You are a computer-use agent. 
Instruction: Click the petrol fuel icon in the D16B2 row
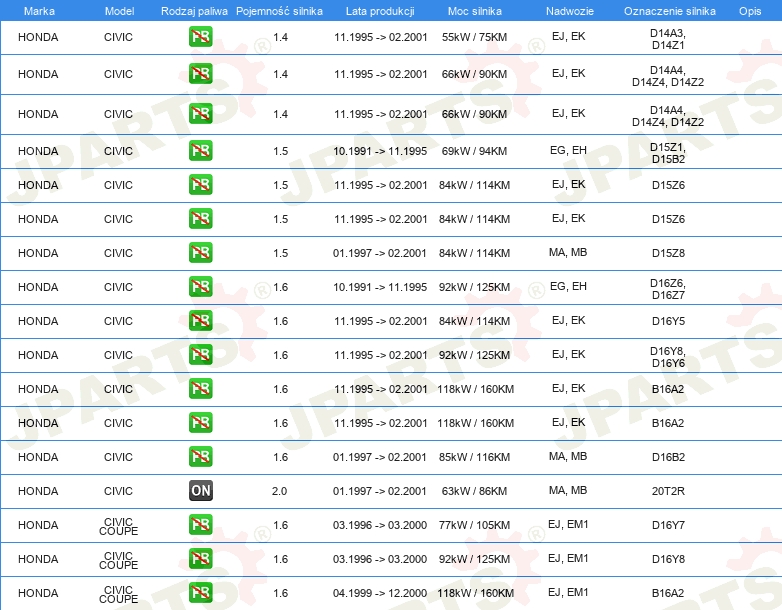(200, 457)
